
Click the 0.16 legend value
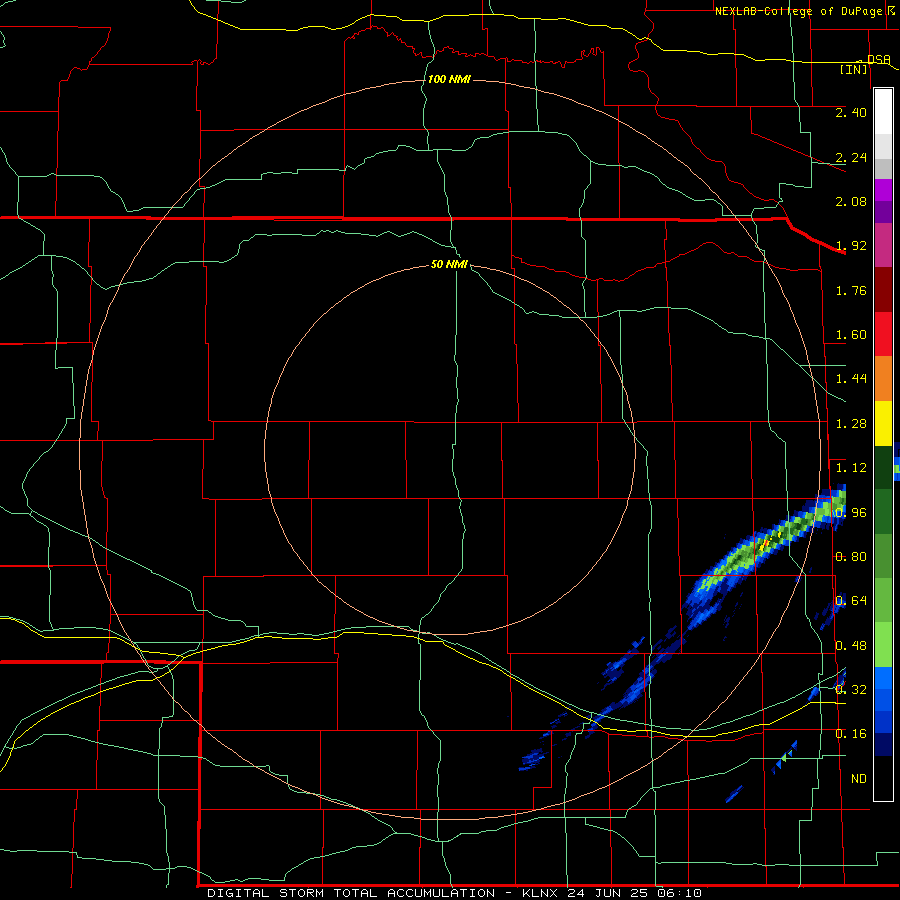point(851,734)
